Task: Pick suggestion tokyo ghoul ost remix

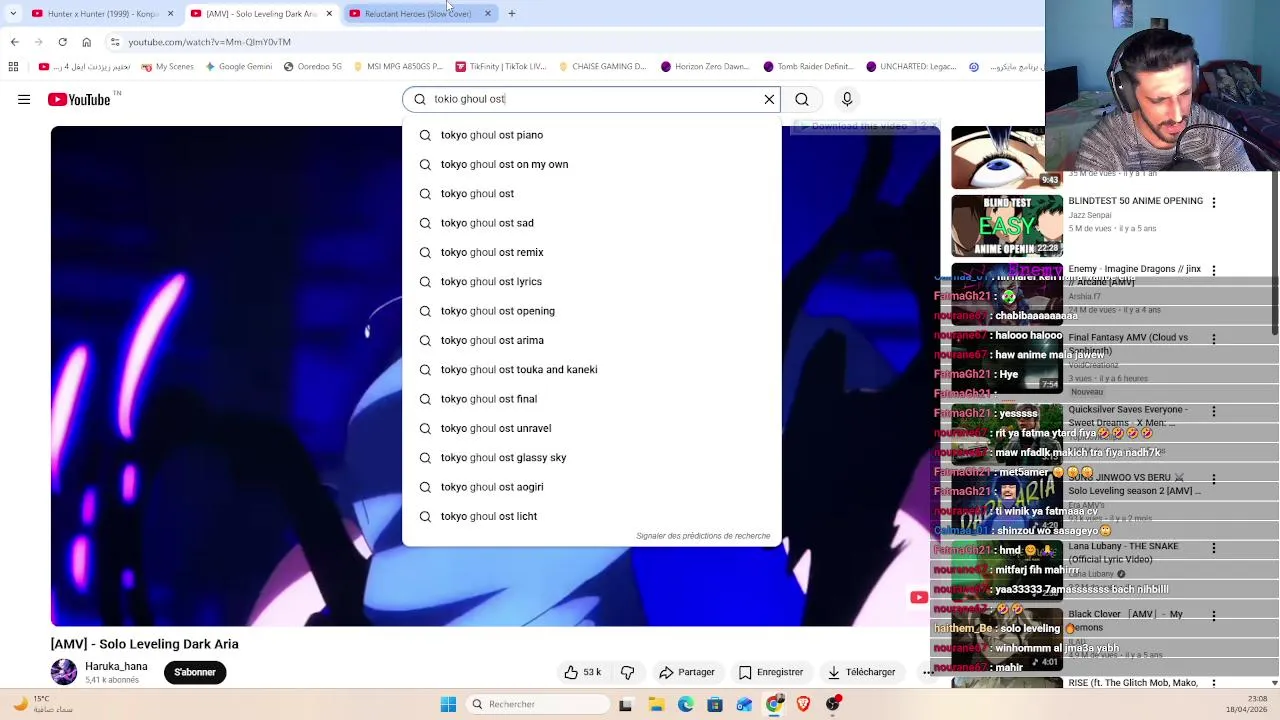Action: pos(592,252)
